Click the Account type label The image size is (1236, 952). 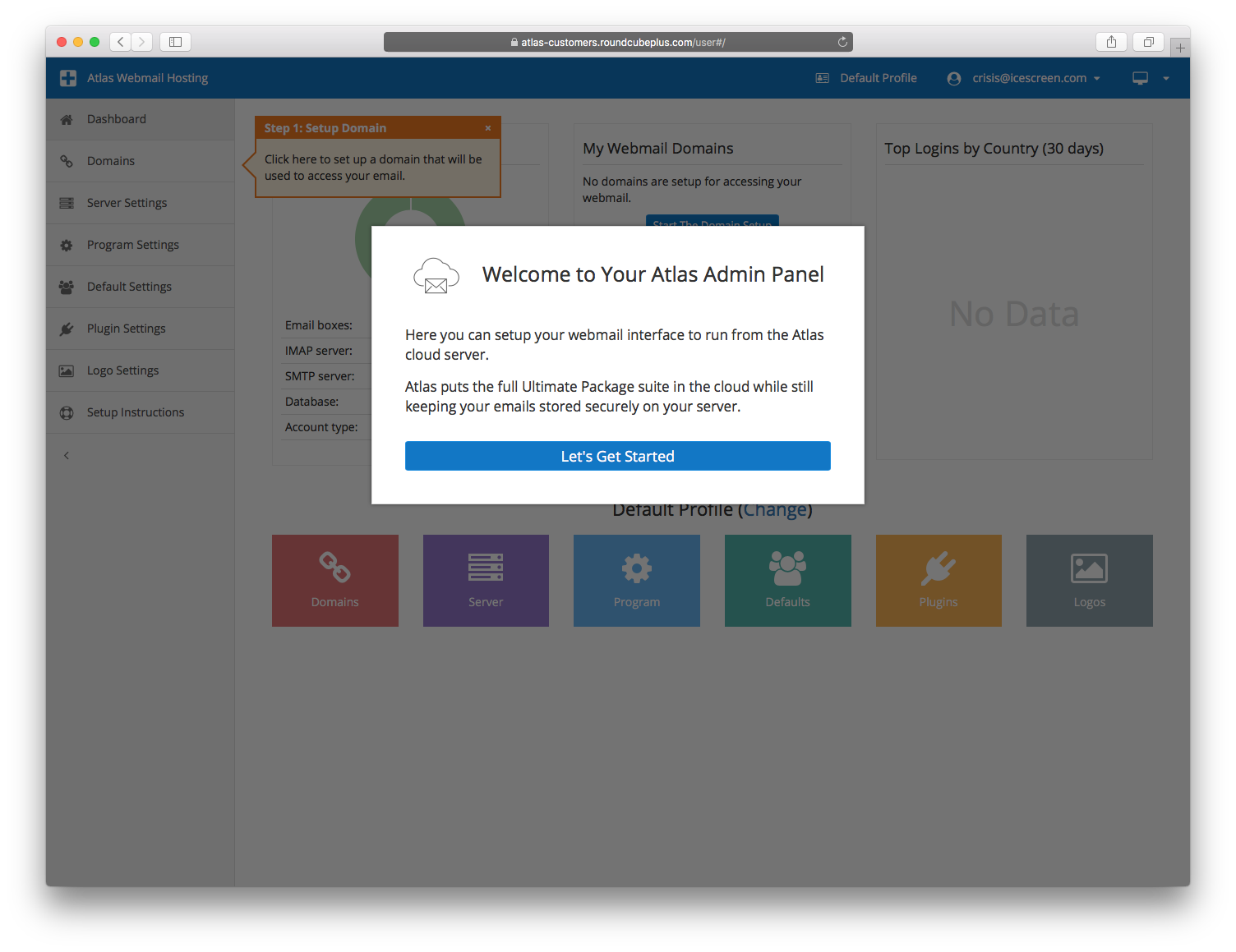coord(321,427)
